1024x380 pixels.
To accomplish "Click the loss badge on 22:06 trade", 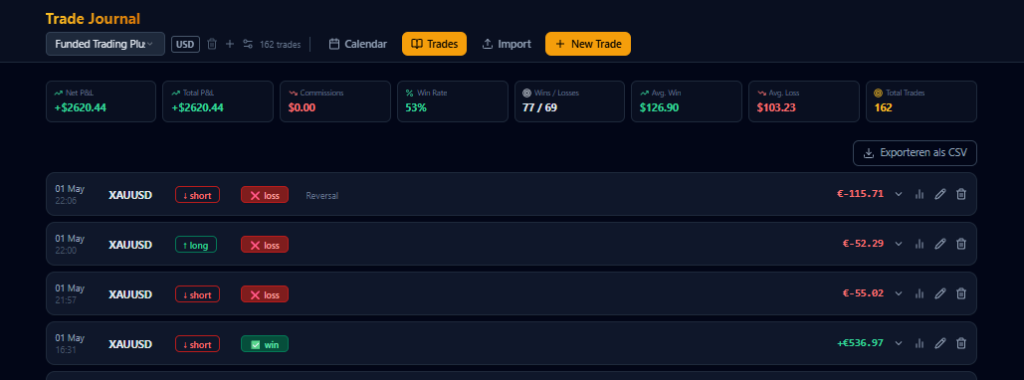I will point(264,195).
